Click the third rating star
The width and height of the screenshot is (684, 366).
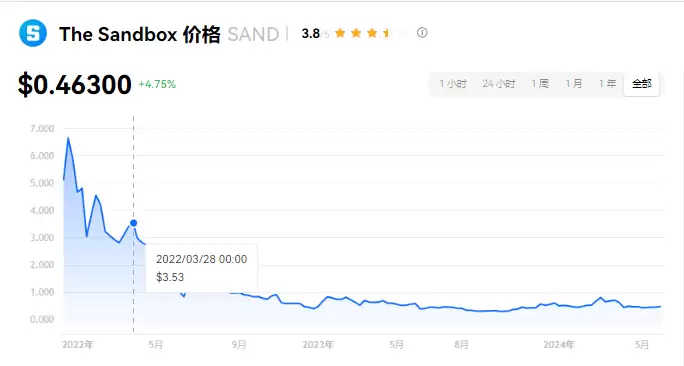coord(372,33)
